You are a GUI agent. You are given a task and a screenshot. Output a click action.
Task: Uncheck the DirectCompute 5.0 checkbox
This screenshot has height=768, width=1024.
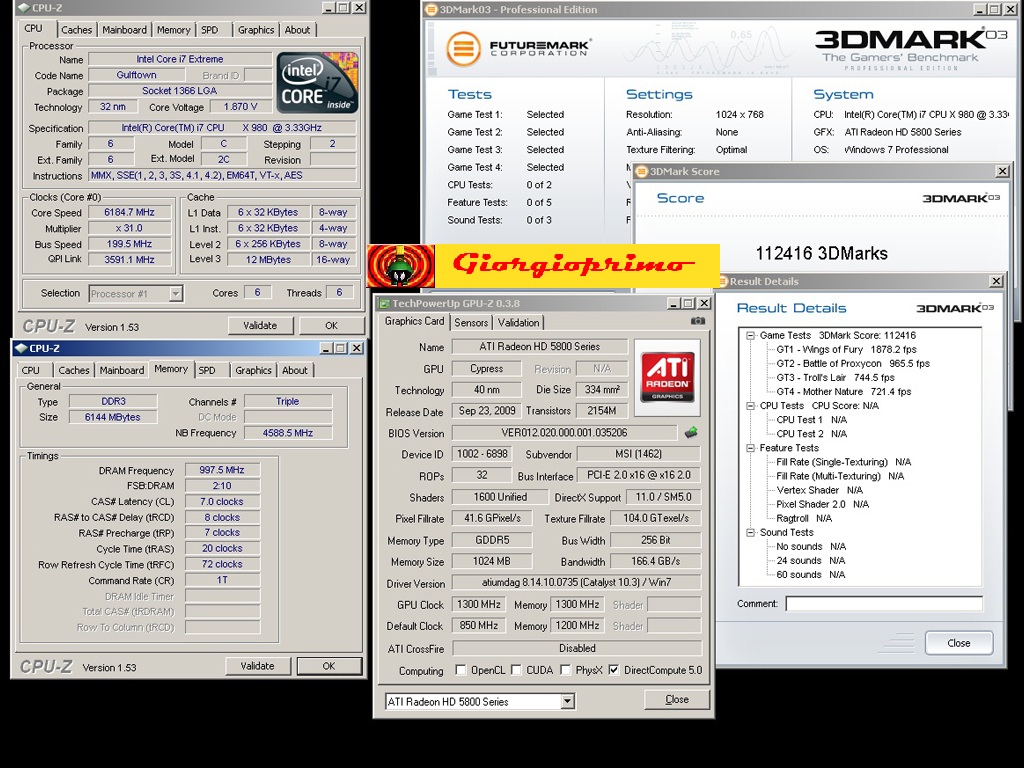(614, 670)
